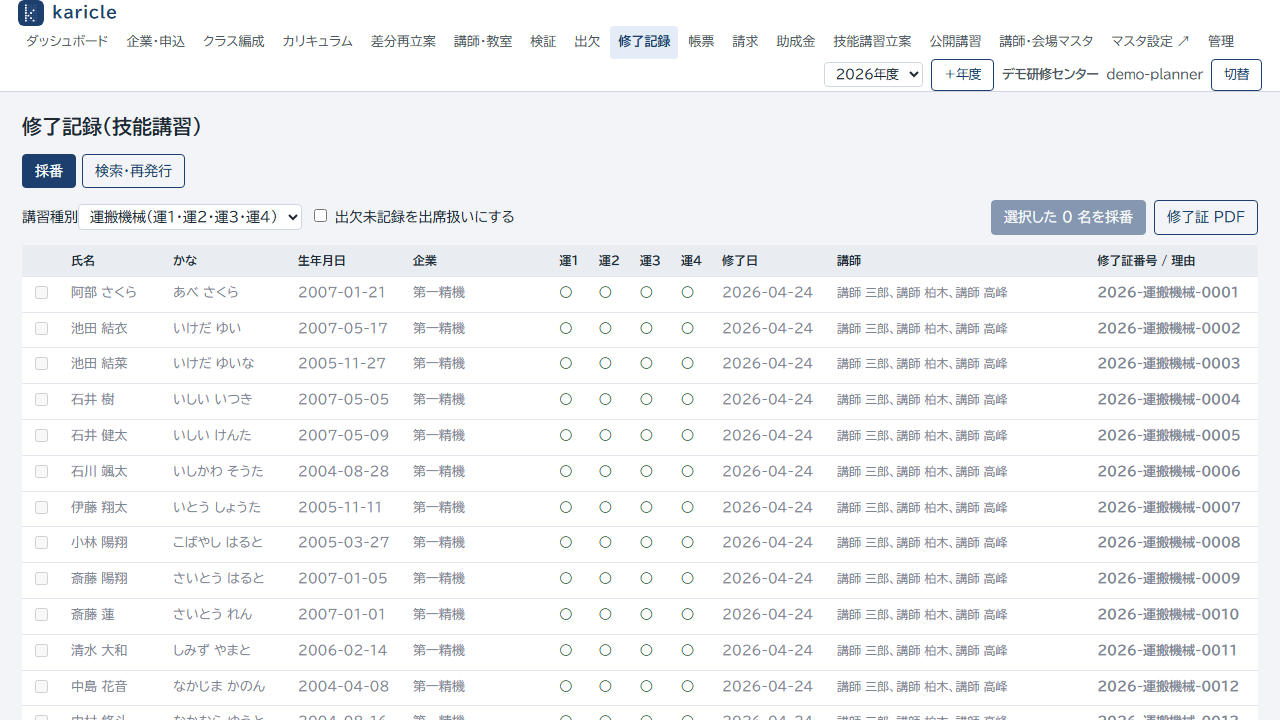
Task: Open クラス編成 menu item
Action: (x=234, y=42)
